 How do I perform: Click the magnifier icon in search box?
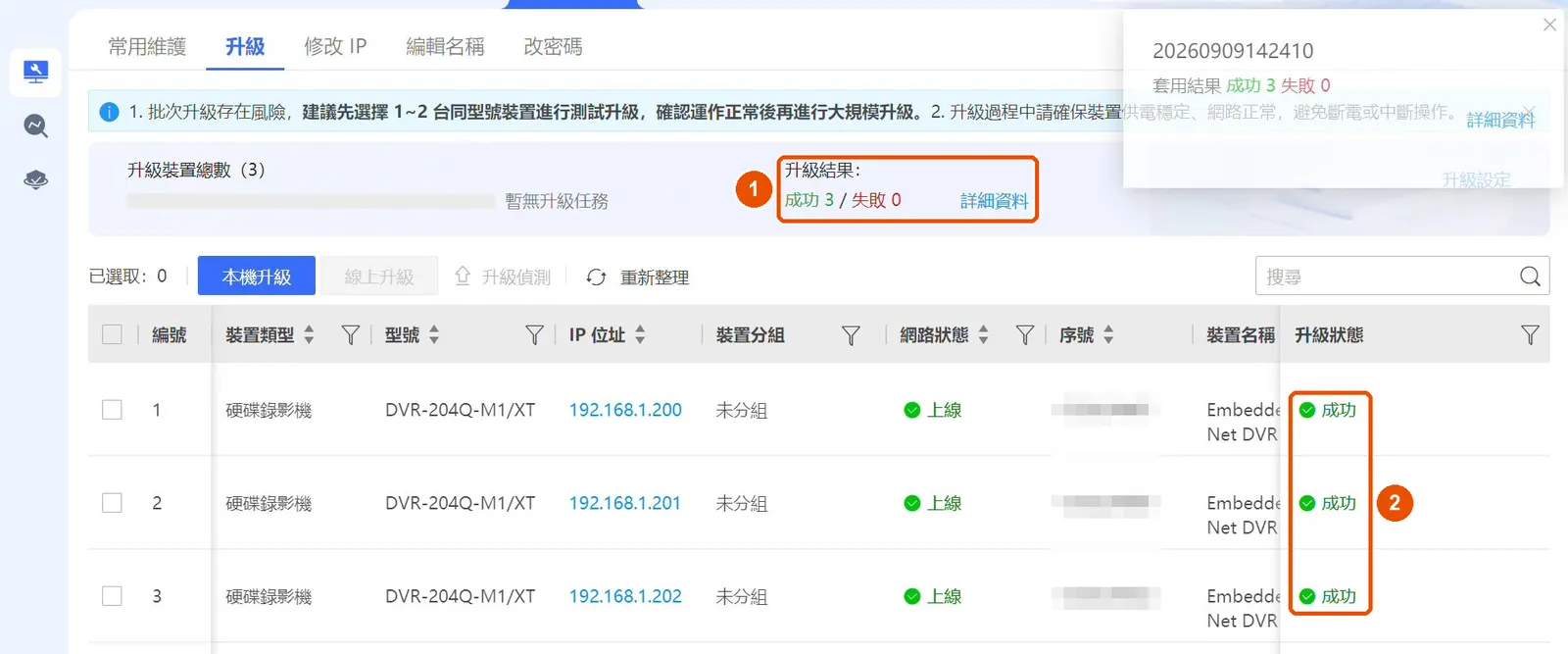point(1530,277)
